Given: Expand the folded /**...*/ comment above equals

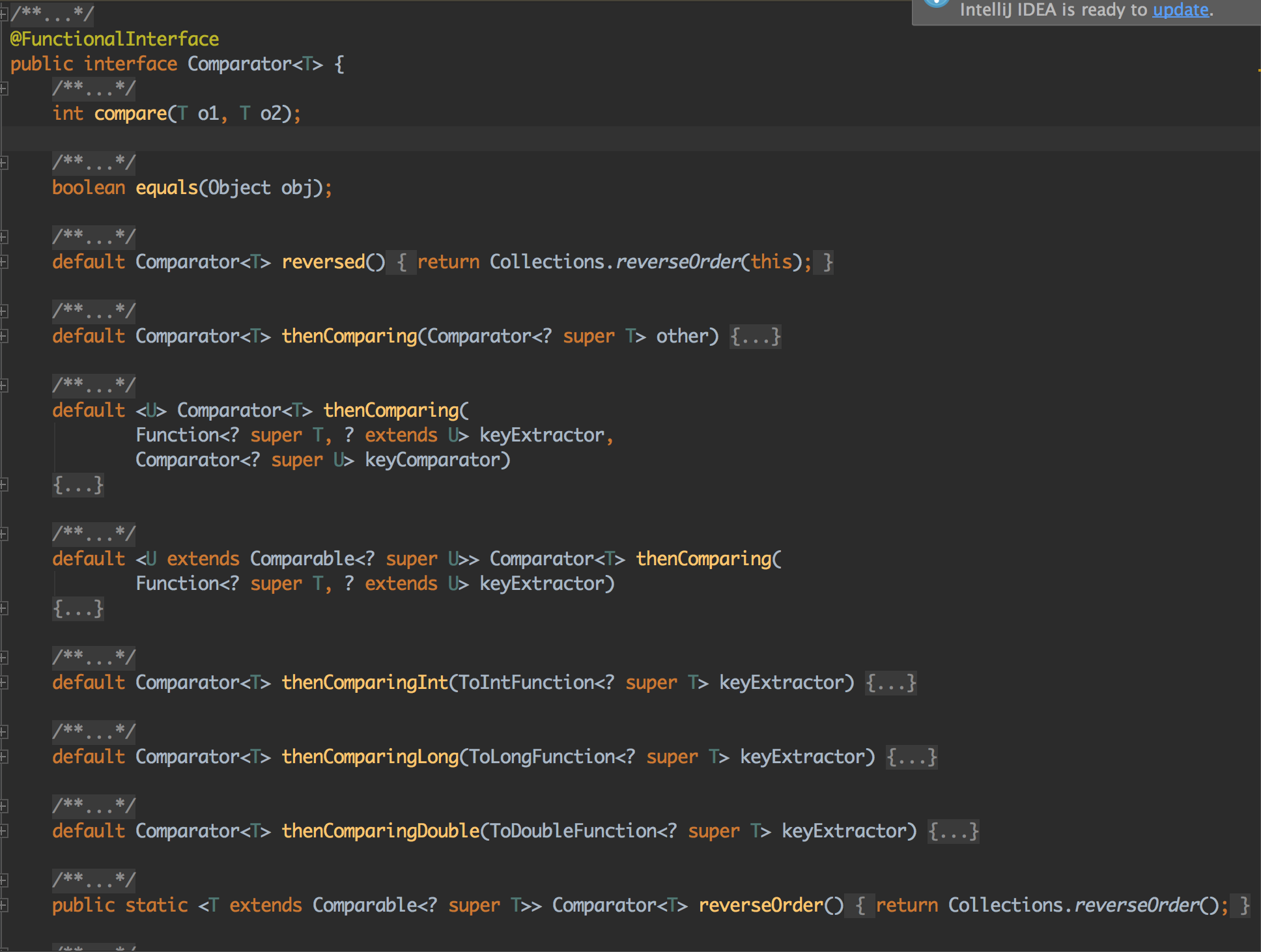Looking at the screenshot, I should (x=93, y=163).
